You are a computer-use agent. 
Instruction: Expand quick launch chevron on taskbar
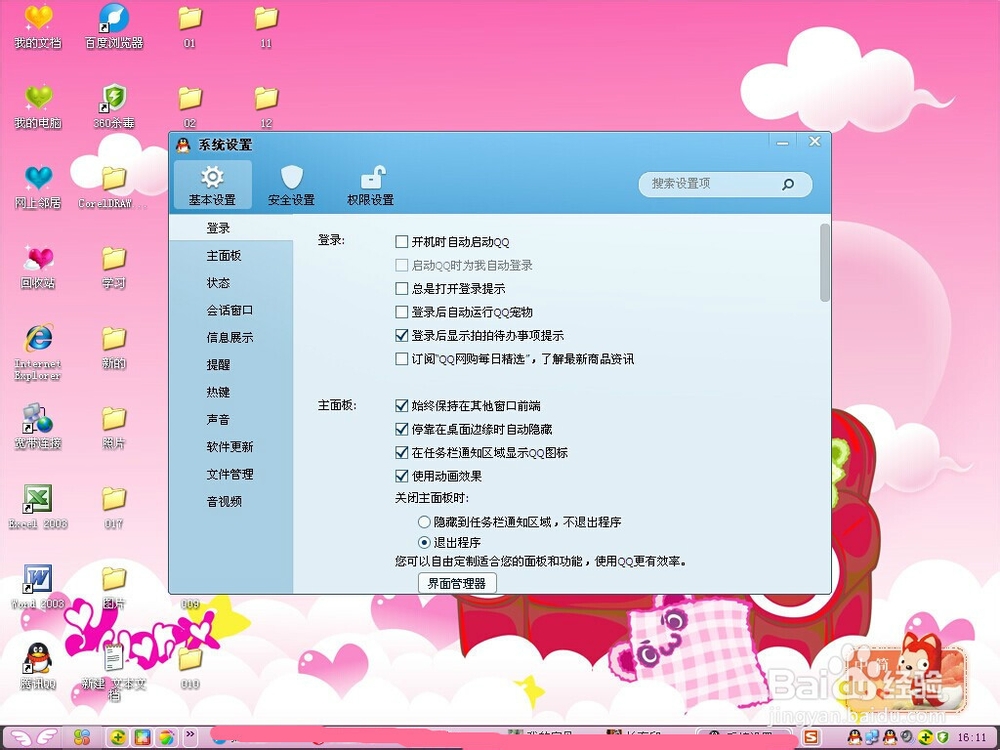click(x=190, y=735)
